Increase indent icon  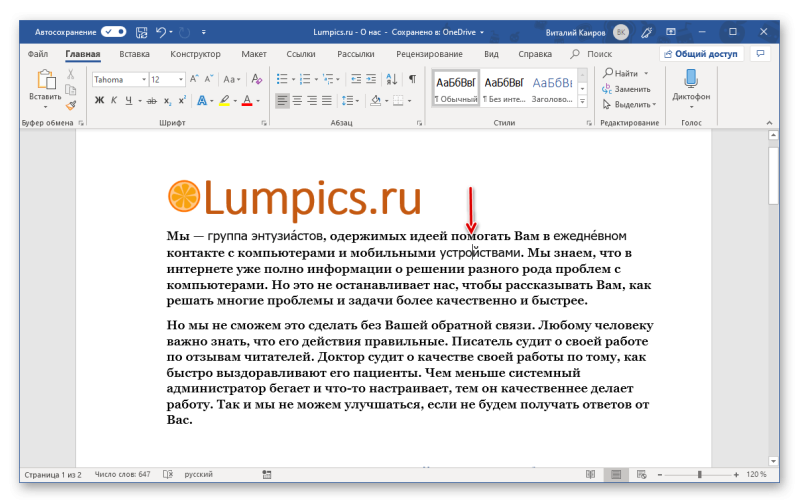(x=371, y=79)
